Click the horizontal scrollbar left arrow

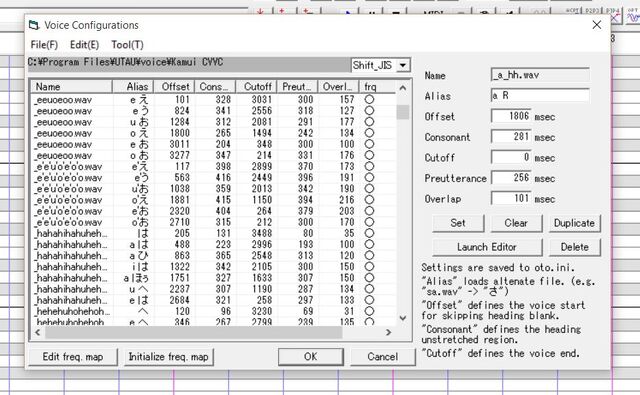pyautogui.click(x=38, y=333)
